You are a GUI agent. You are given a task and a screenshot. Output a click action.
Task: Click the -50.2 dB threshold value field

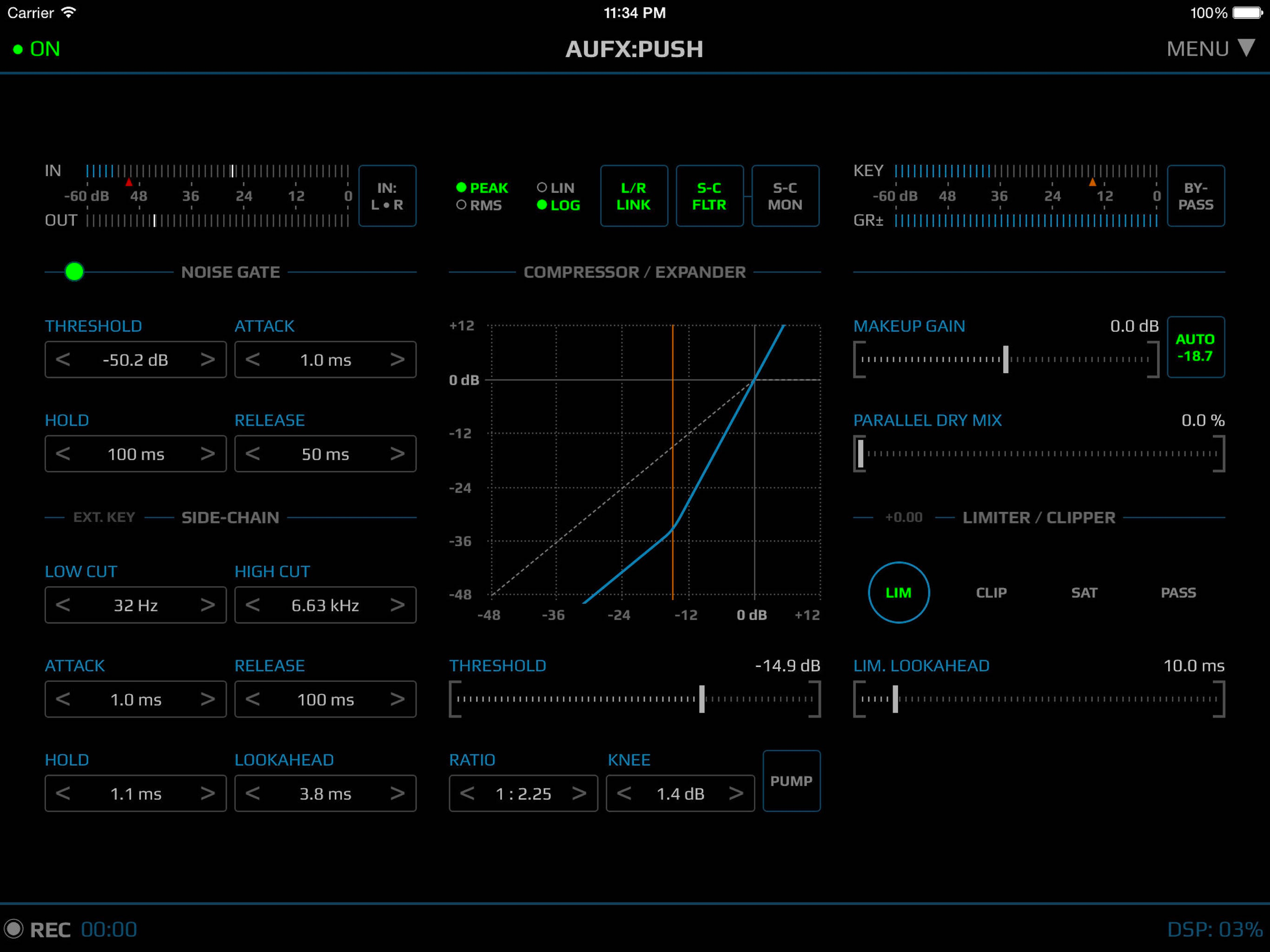pos(135,359)
